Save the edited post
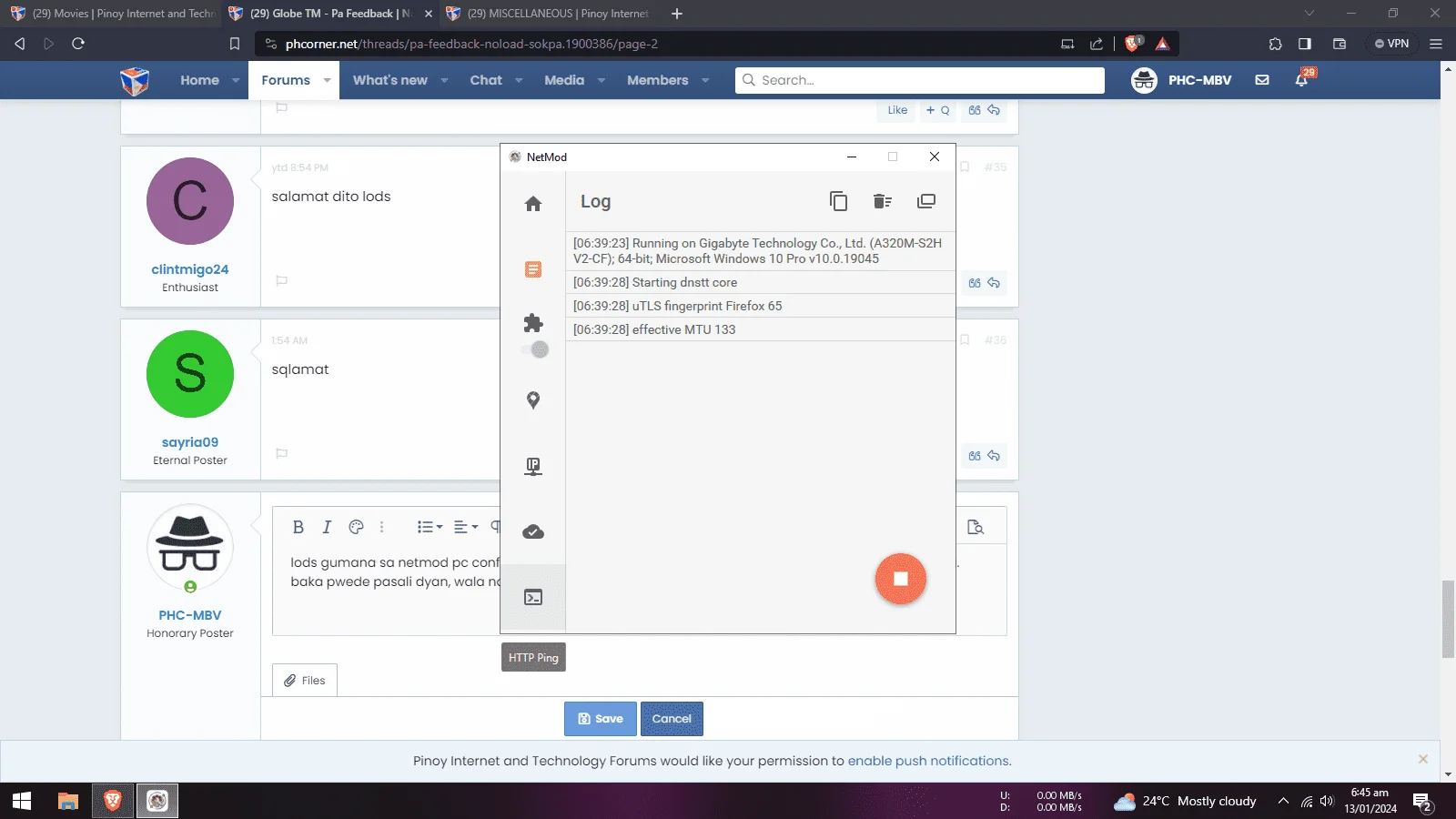Viewport: 1456px width, 819px height. point(601,719)
